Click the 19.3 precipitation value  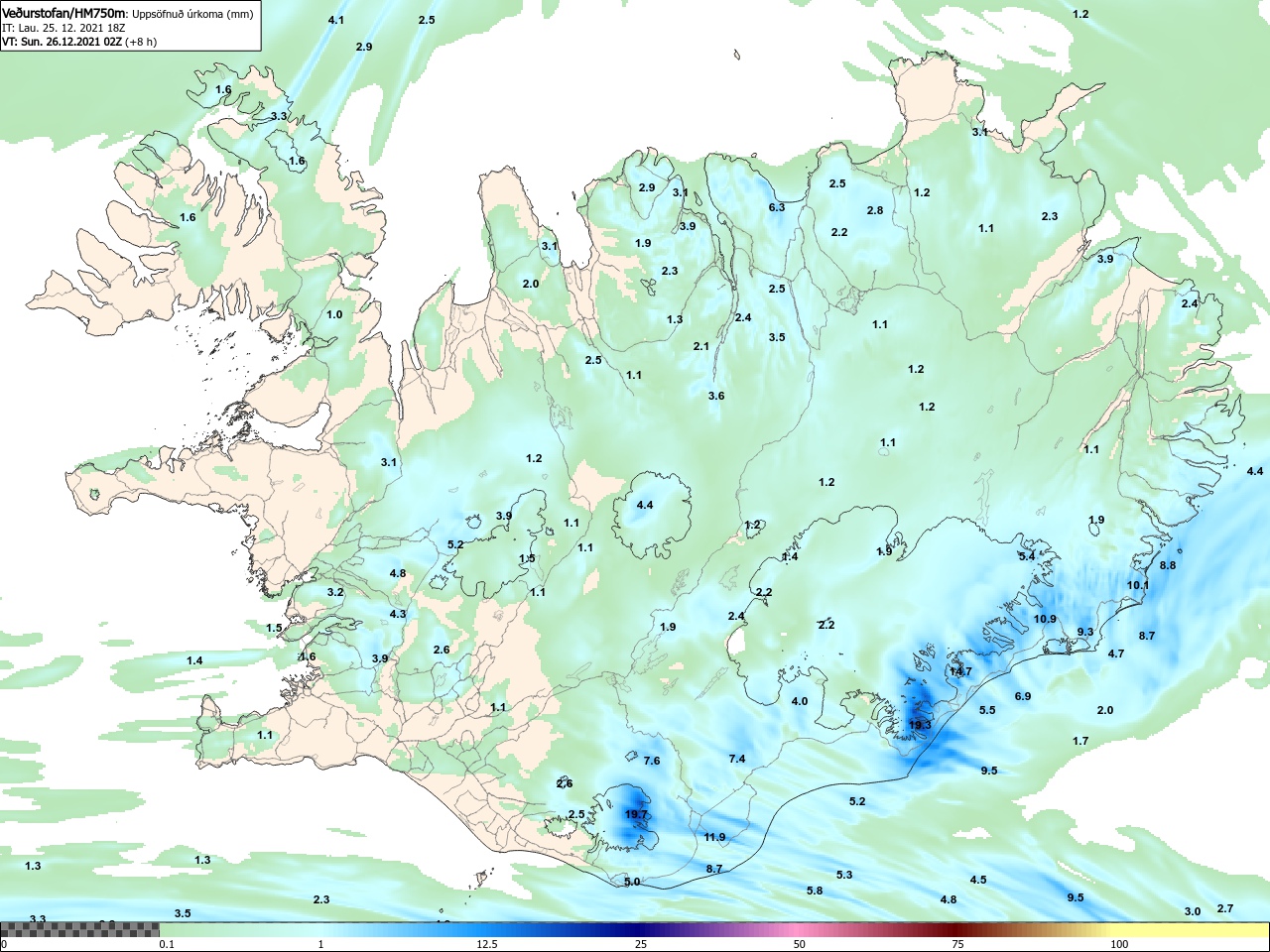(x=920, y=725)
